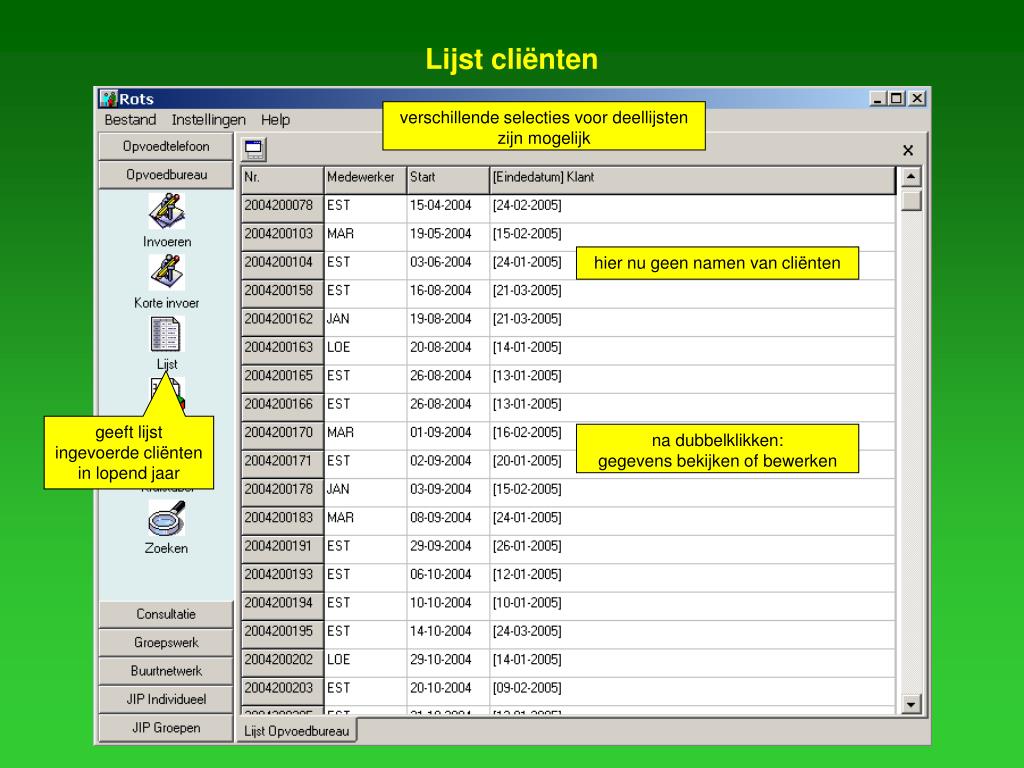Screen dimensions: 1024x768
Task: Sort by the Start column header
Action: (448, 180)
